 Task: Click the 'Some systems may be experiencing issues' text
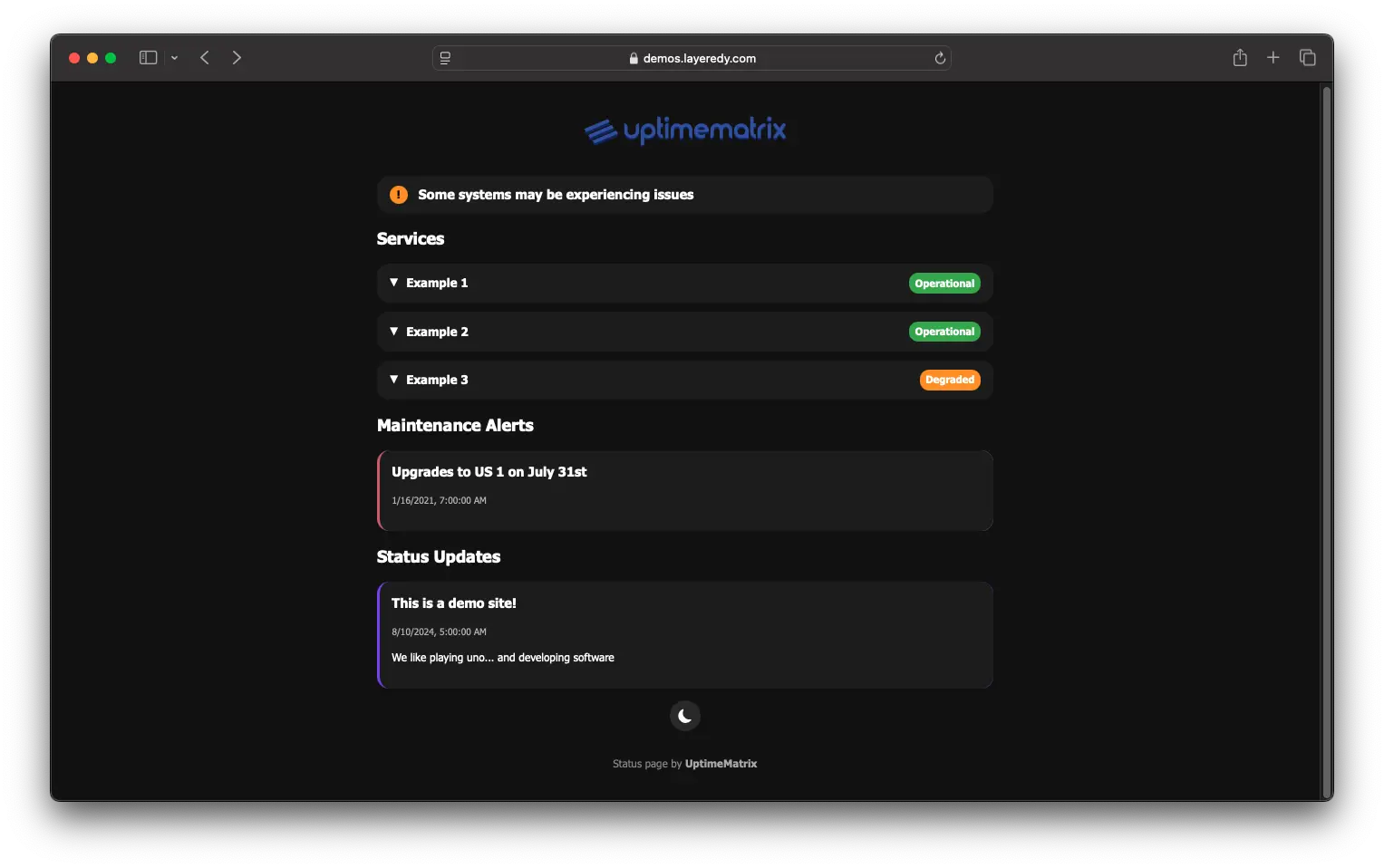point(556,195)
